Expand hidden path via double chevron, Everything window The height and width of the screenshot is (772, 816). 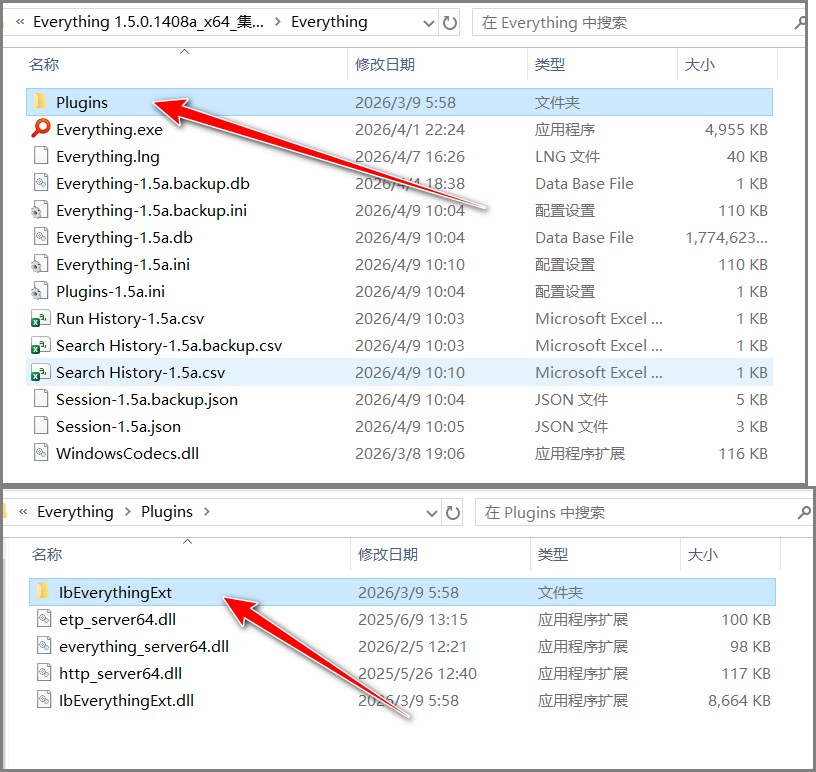point(20,22)
